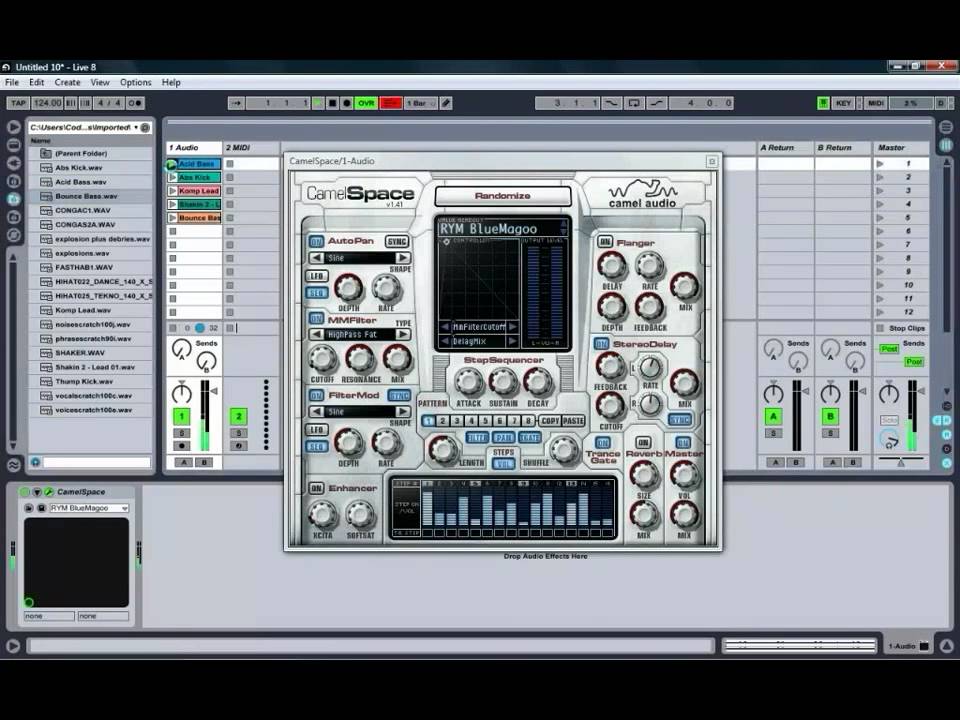960x720 pixels.
Task: Toggle the AutoPan SYNC button
Action: [x=397, y=241]
